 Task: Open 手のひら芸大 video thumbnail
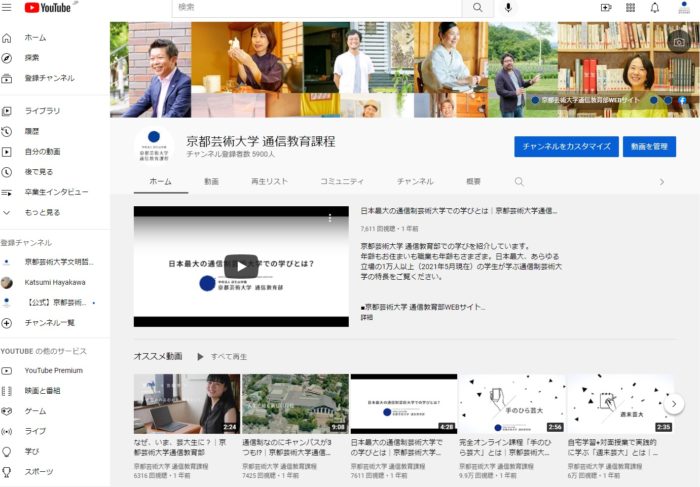(512, 404)
